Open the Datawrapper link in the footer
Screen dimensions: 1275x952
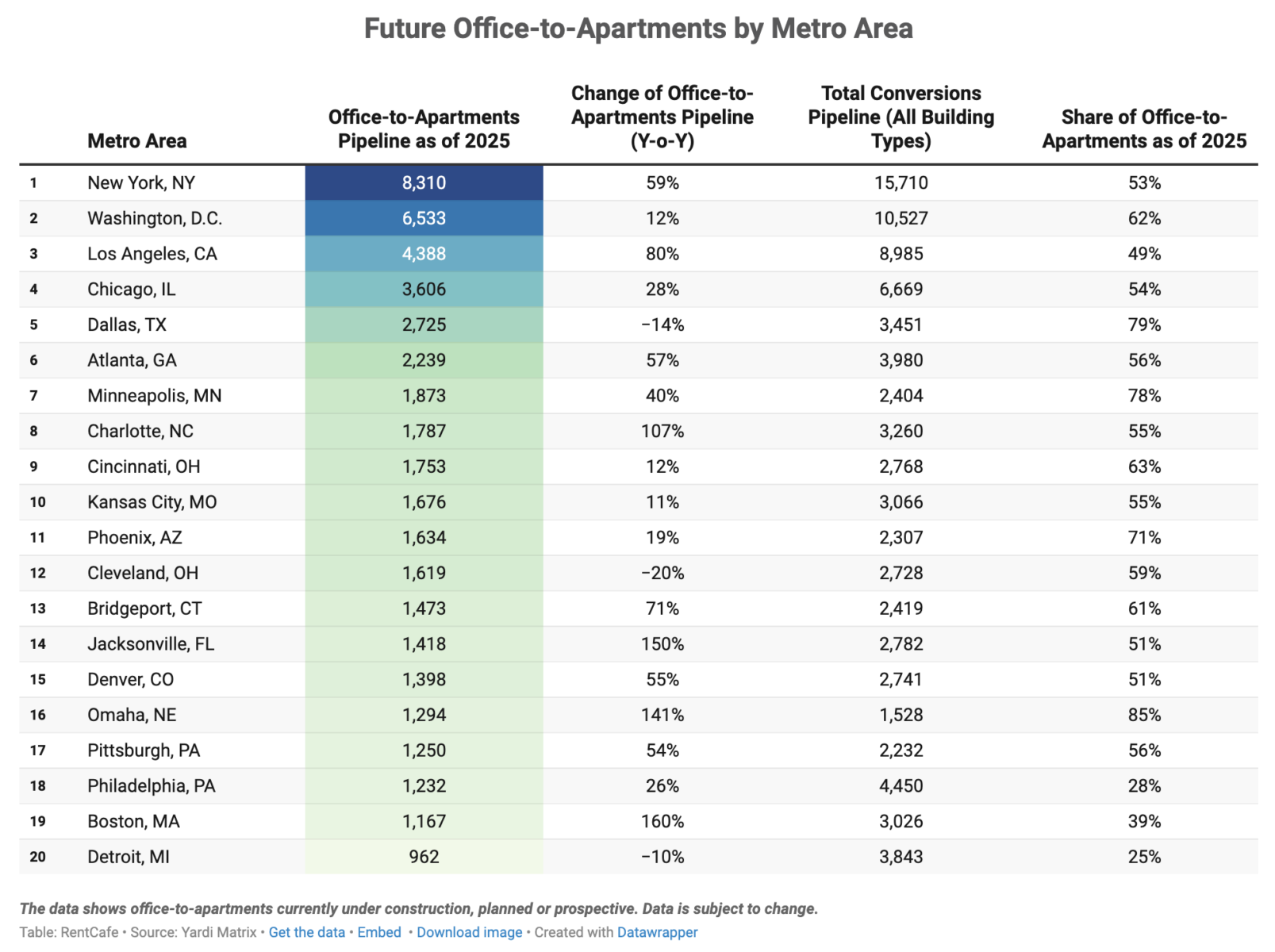tap(657, 932)
